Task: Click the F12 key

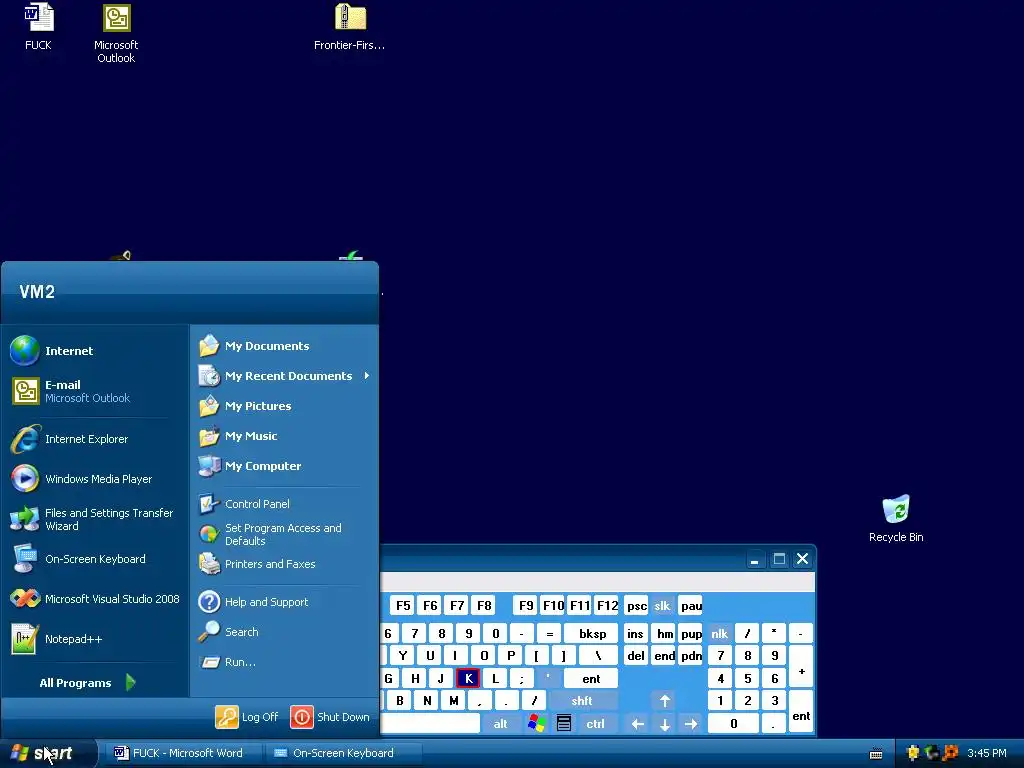Action: click(x=607, y=605)
